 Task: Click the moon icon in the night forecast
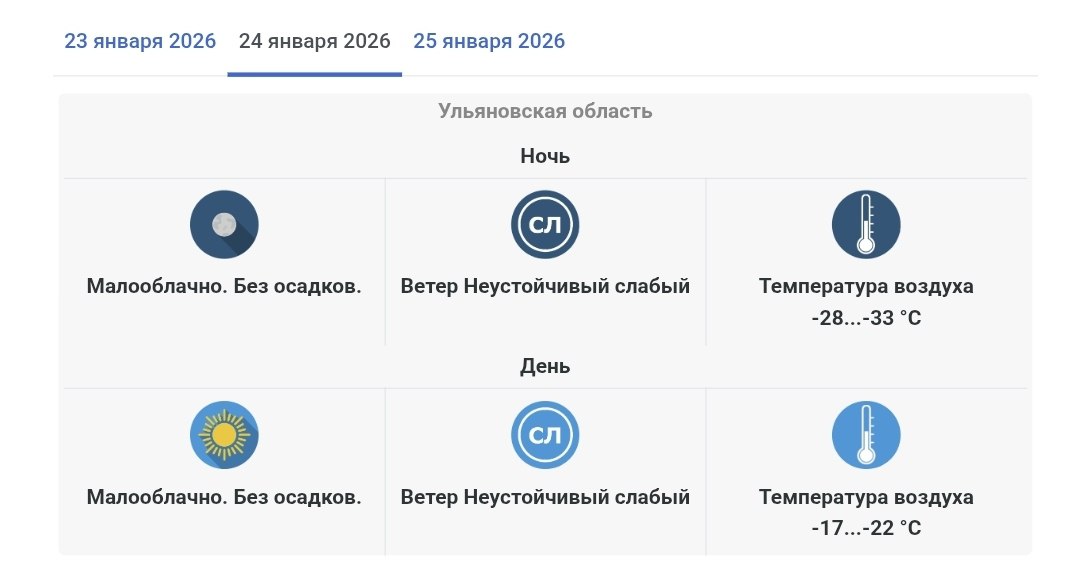coord(224,224)
